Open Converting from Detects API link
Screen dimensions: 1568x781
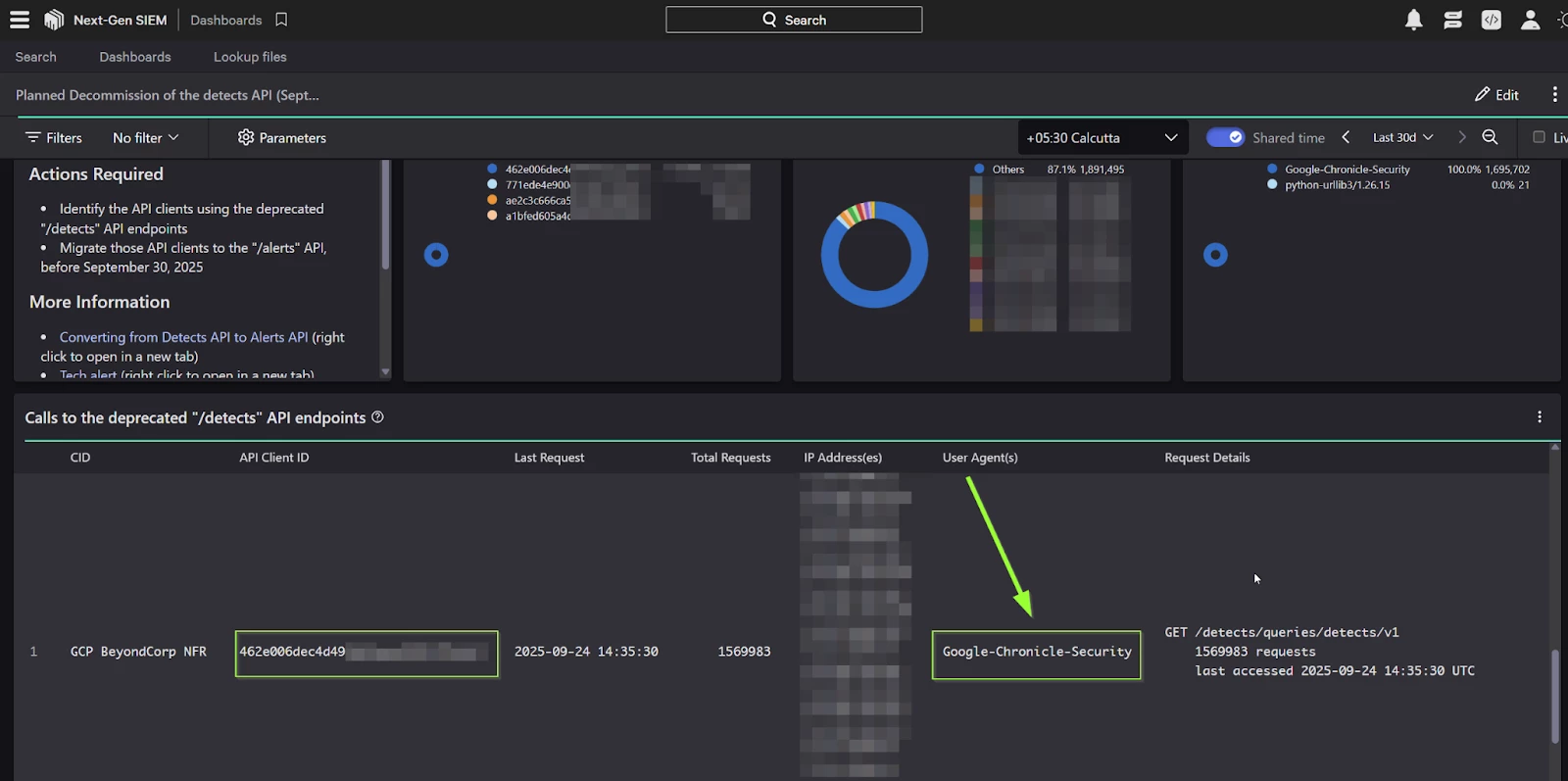pyautogui.click(x=183, y=337)
